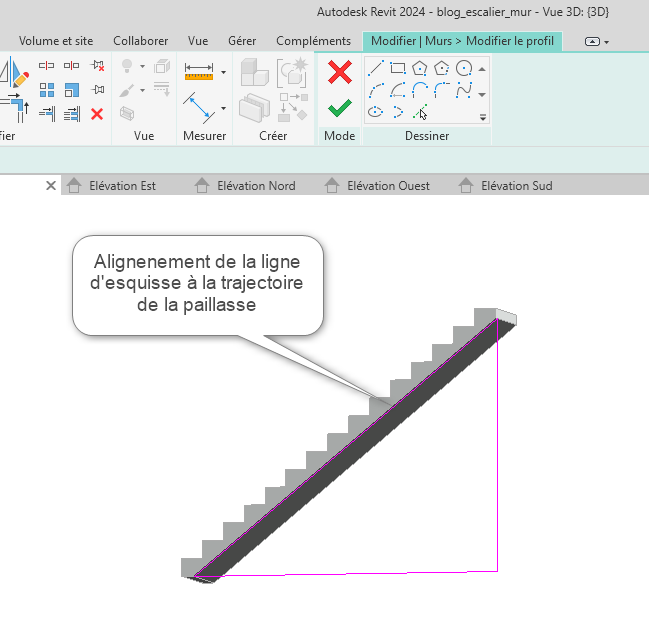
Task: Click the red Delete icon in Modify panel
Action: (97, 114)
